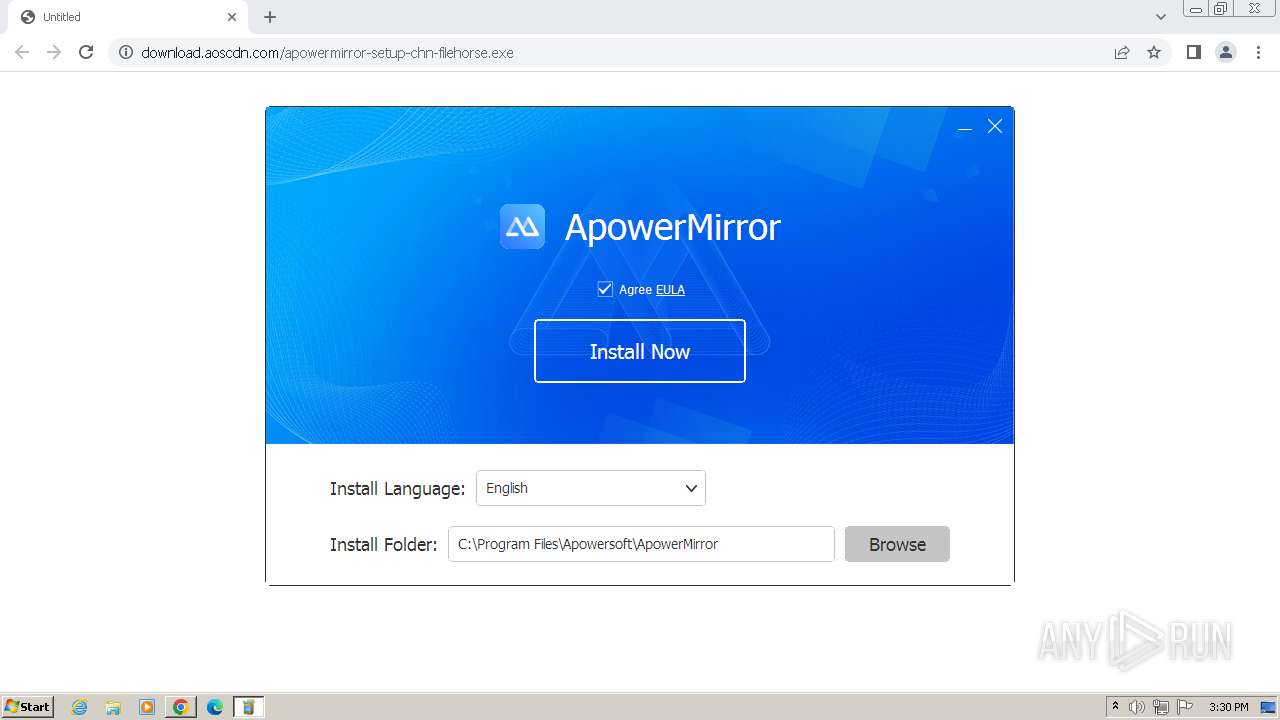Screen dimensions: 1280x720
Task: Share this page via Chrome share icon
Action: point(1122,52)
